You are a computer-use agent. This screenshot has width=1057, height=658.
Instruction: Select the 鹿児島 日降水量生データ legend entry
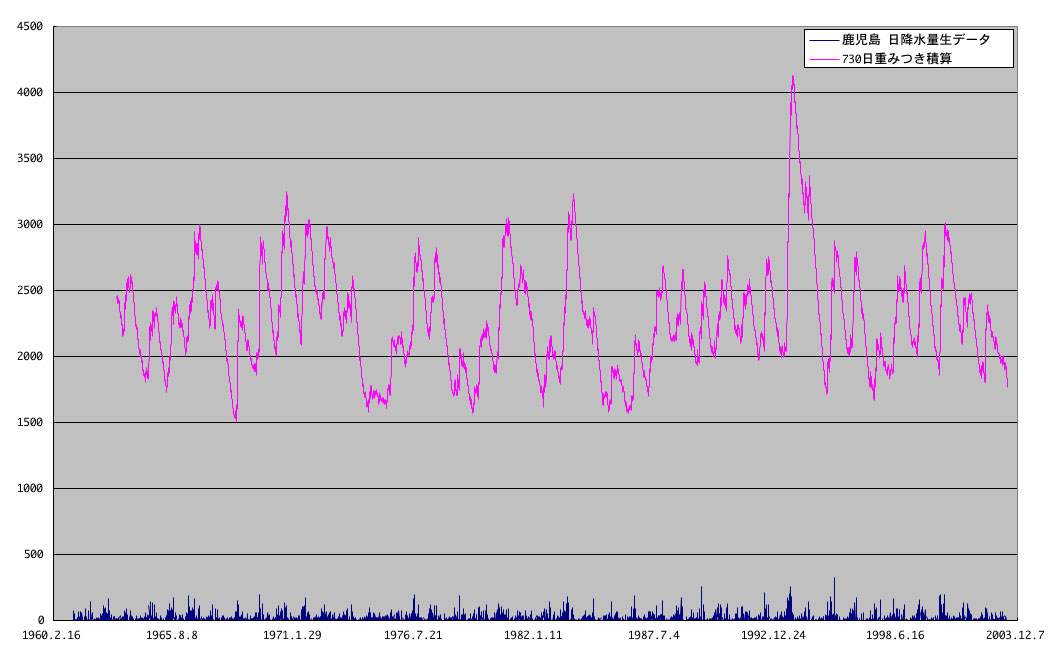[916, 40]
